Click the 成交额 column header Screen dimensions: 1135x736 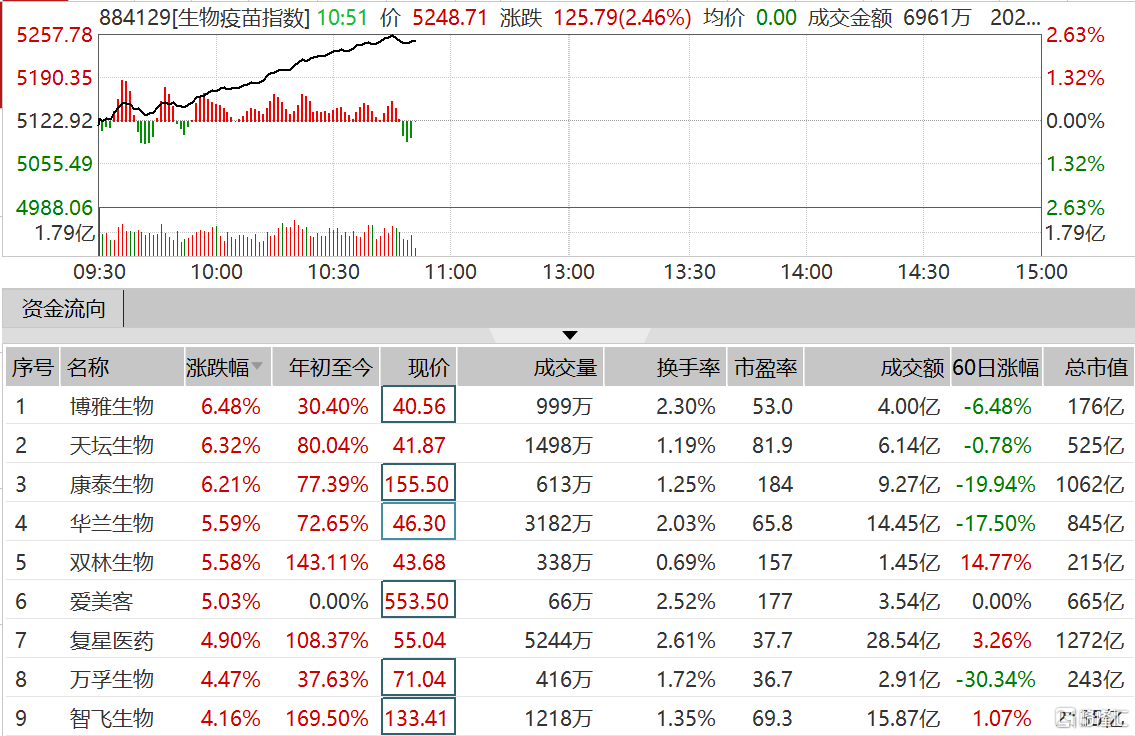coord(877,368)
